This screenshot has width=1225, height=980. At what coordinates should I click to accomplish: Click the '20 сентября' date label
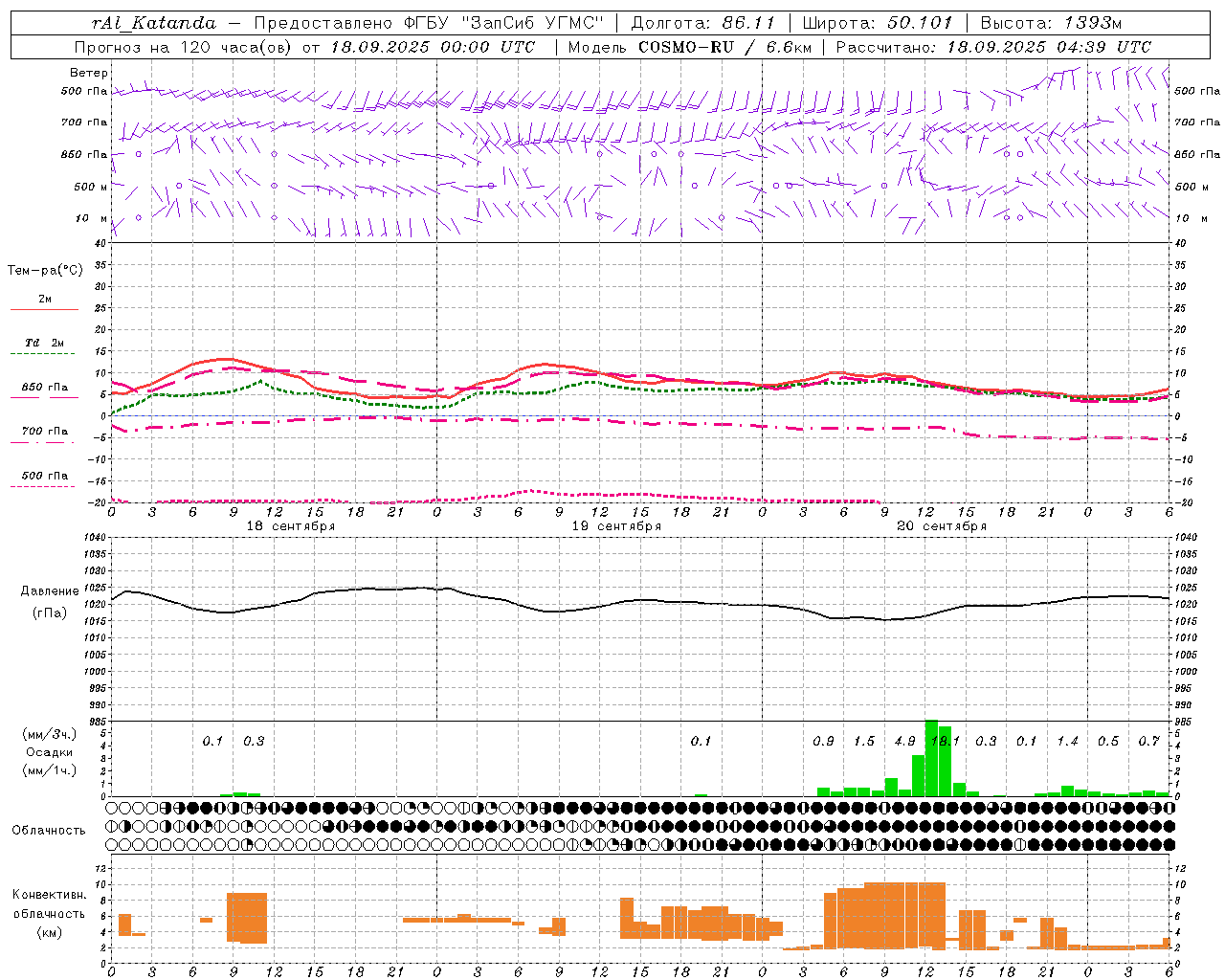(941, 526)
